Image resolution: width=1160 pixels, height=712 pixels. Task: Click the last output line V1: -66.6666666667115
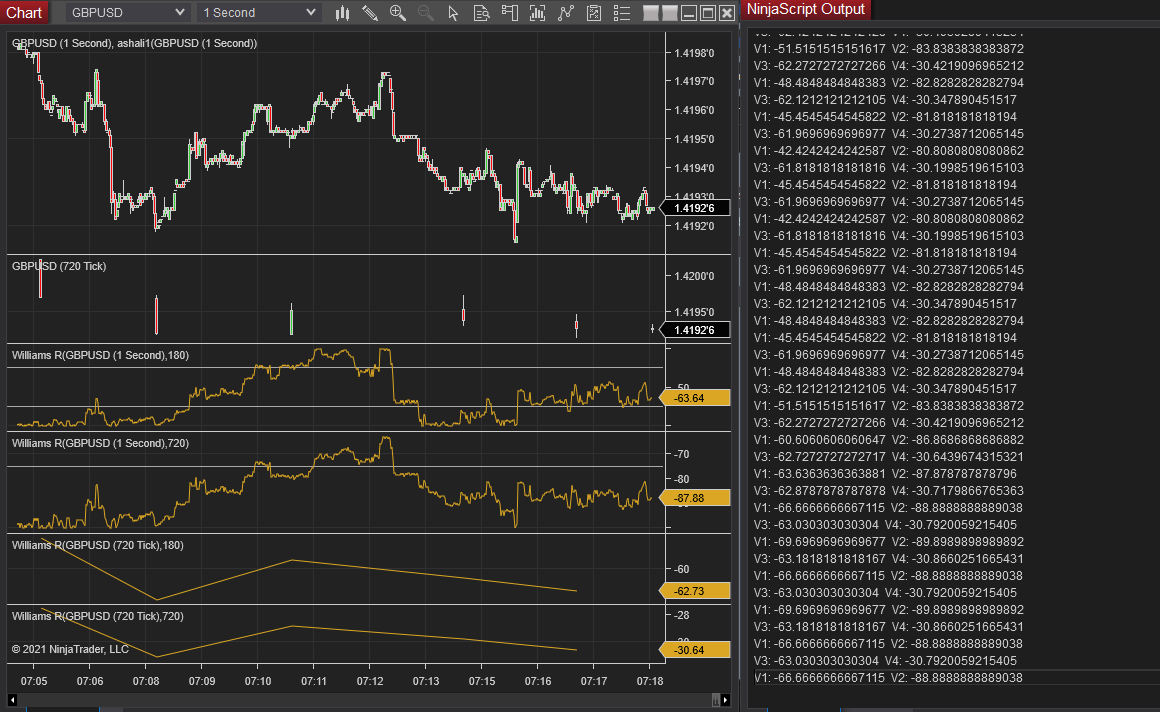(888, 678)
